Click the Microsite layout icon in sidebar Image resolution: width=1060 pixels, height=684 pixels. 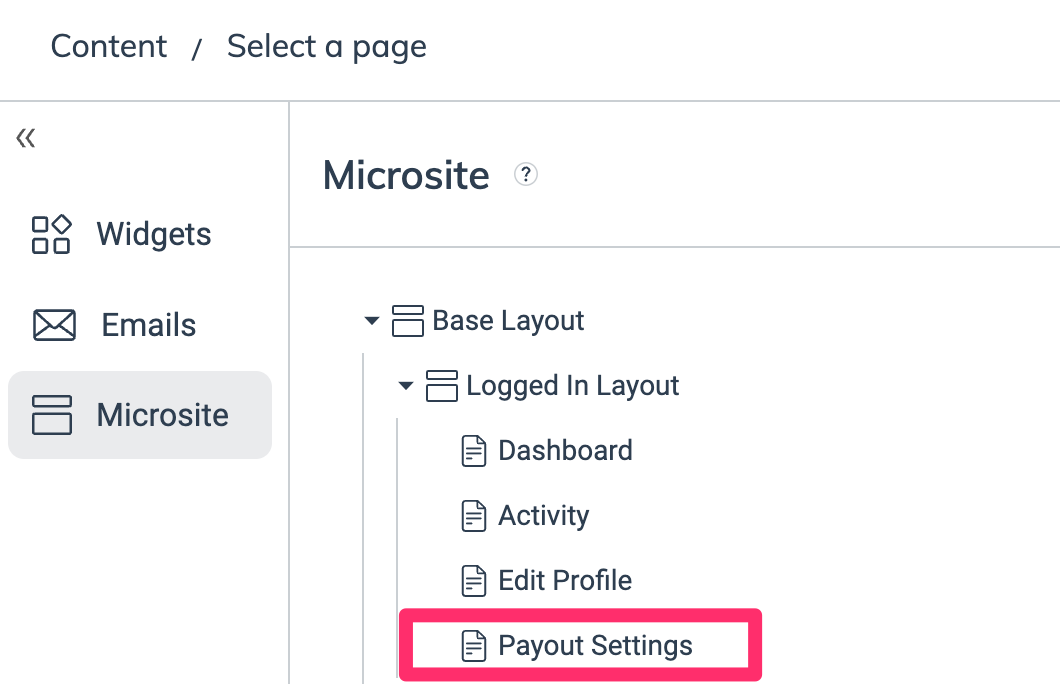[52, 414]
